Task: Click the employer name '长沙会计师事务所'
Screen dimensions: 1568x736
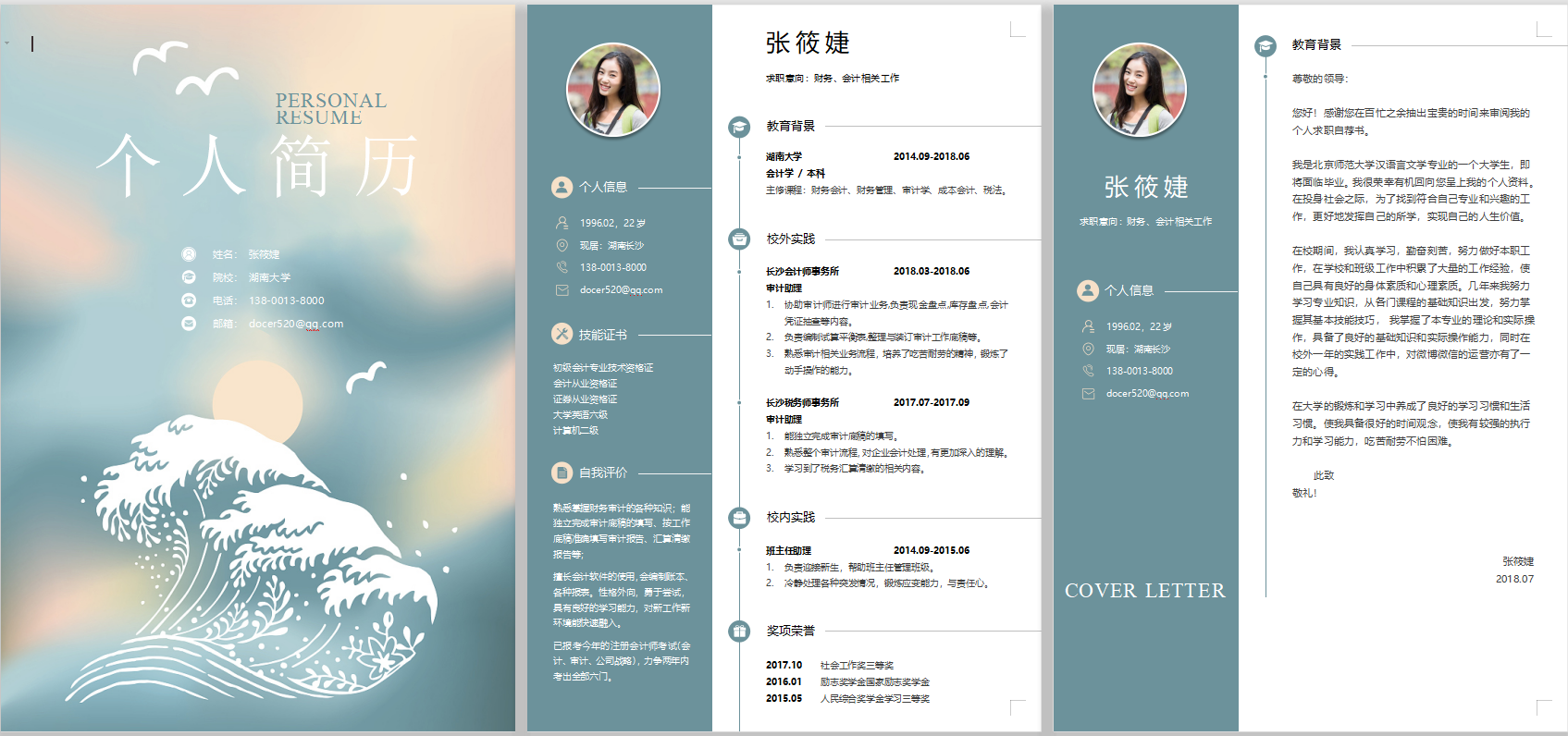Action: (x=802, y=272)
